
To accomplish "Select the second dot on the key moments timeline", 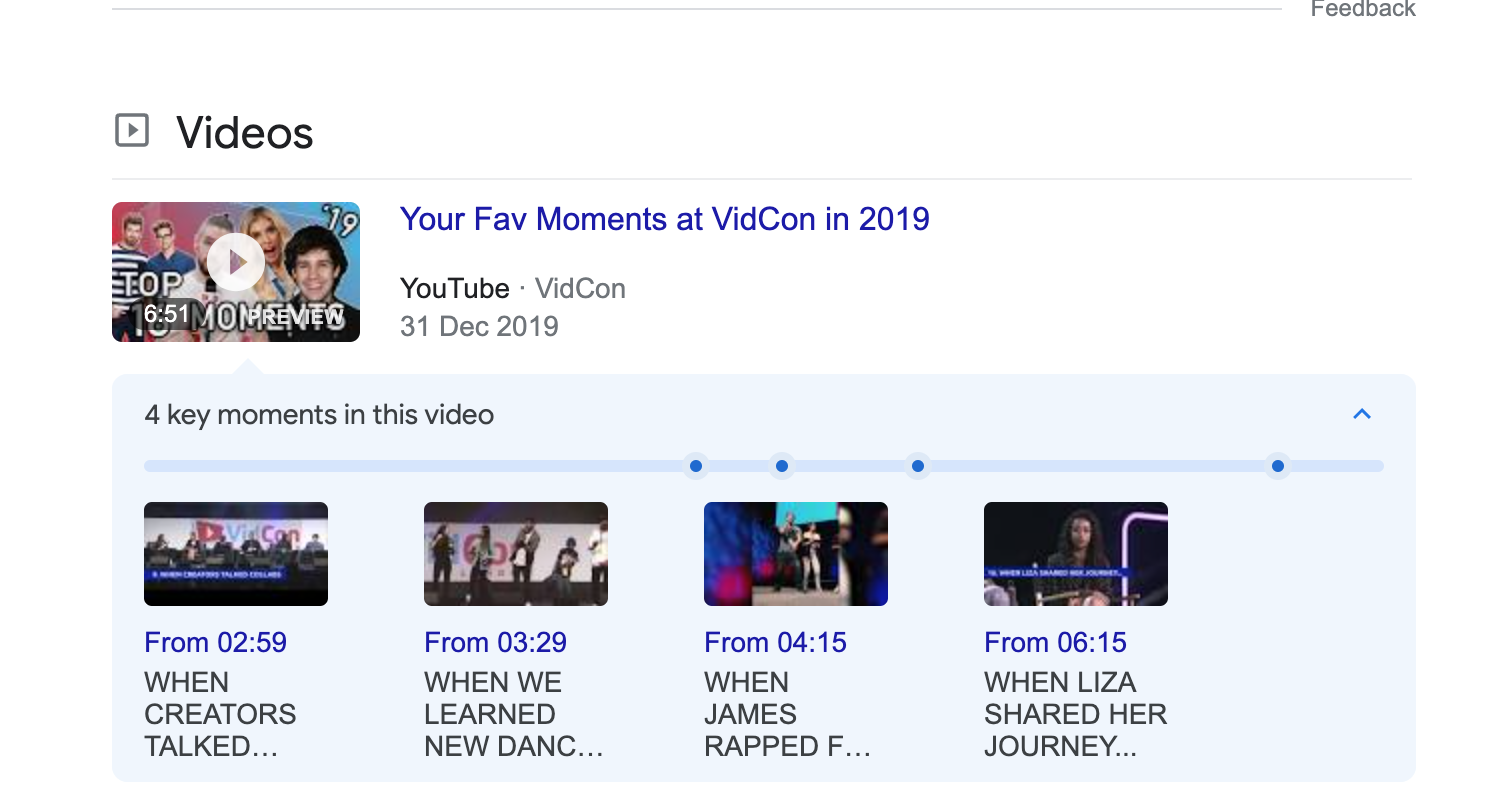I will 782,466.
